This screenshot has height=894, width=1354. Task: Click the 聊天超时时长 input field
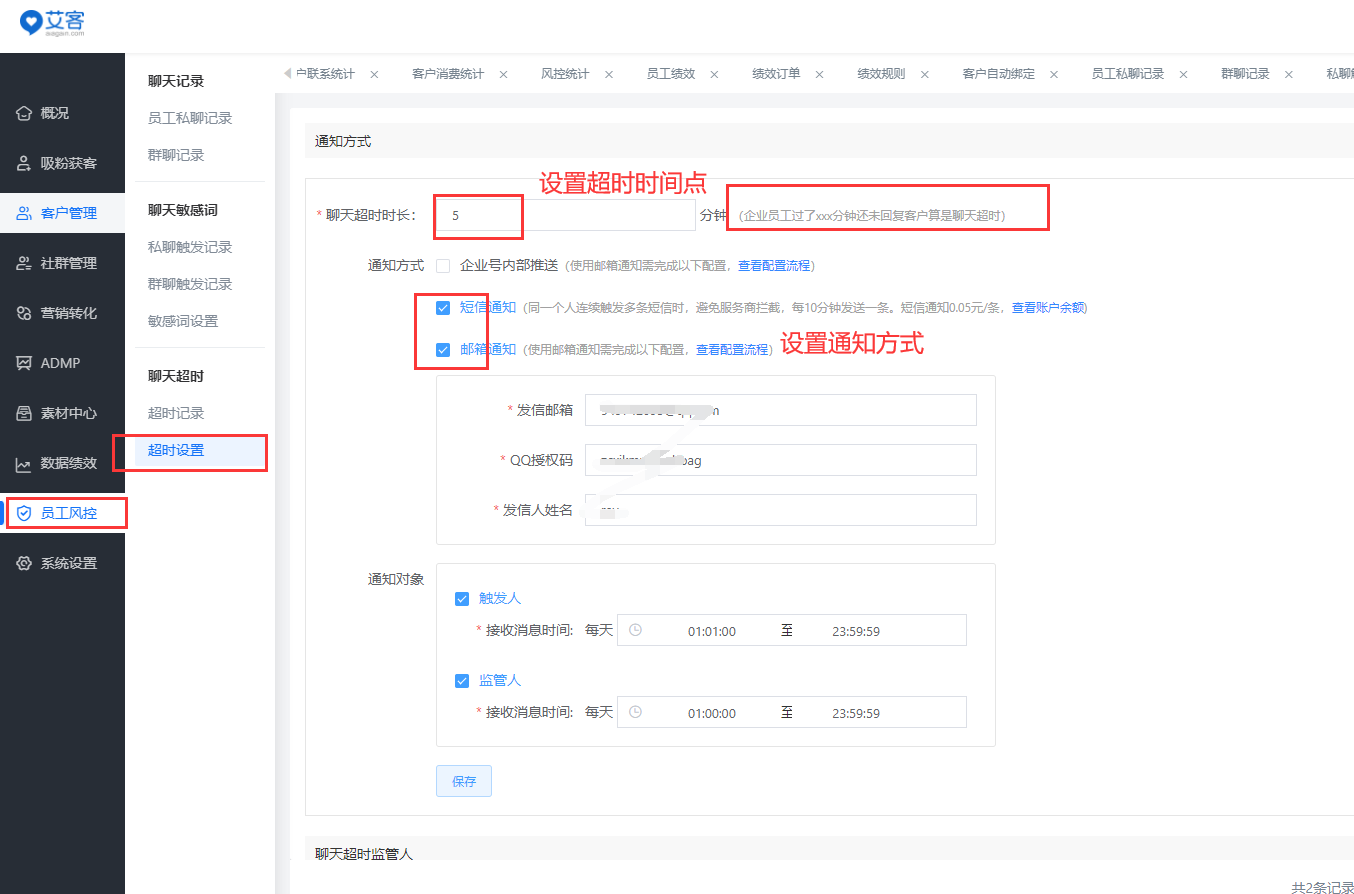click(x=565, y=215)
